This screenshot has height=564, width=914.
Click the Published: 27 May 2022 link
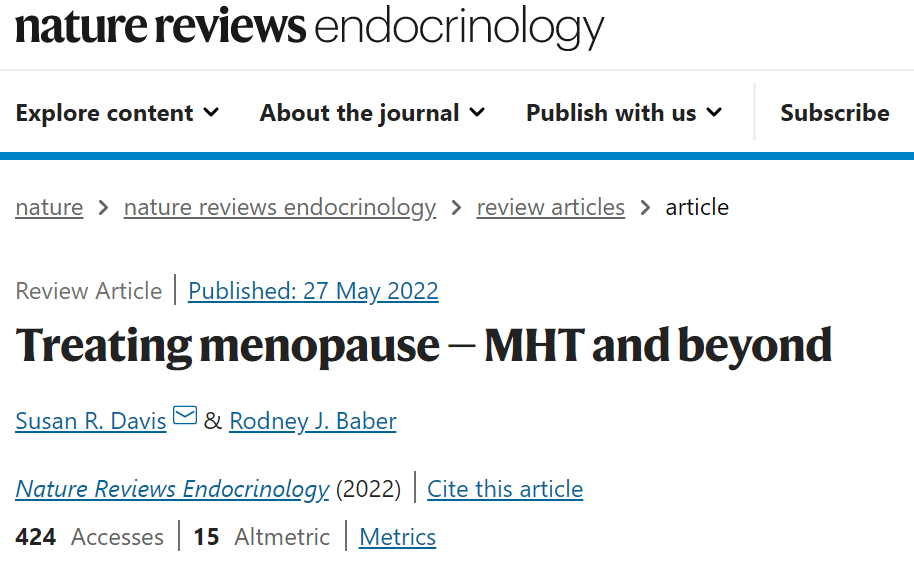pyautogui.click(x=313, y=291)
